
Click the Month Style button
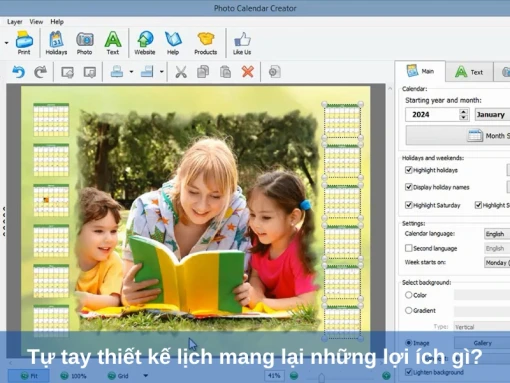[x=458, y=135]
